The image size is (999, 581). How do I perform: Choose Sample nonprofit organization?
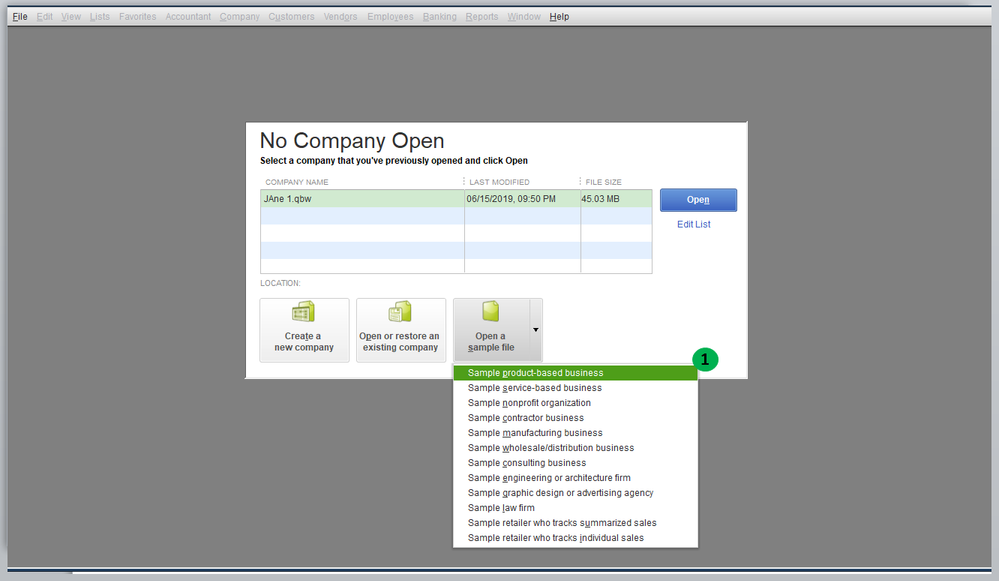[575, 403]
